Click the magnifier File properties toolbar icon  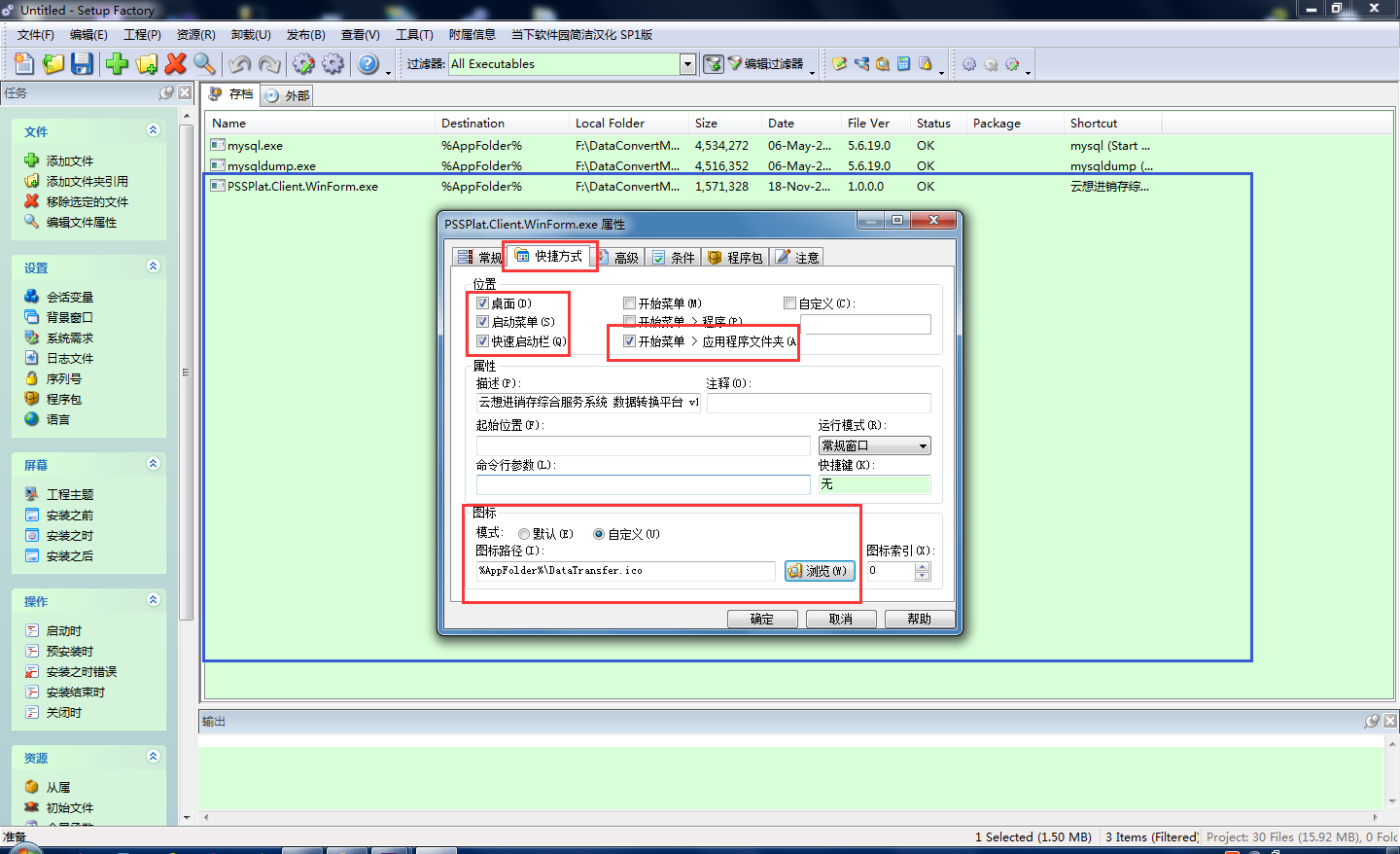tap(204, 64)
